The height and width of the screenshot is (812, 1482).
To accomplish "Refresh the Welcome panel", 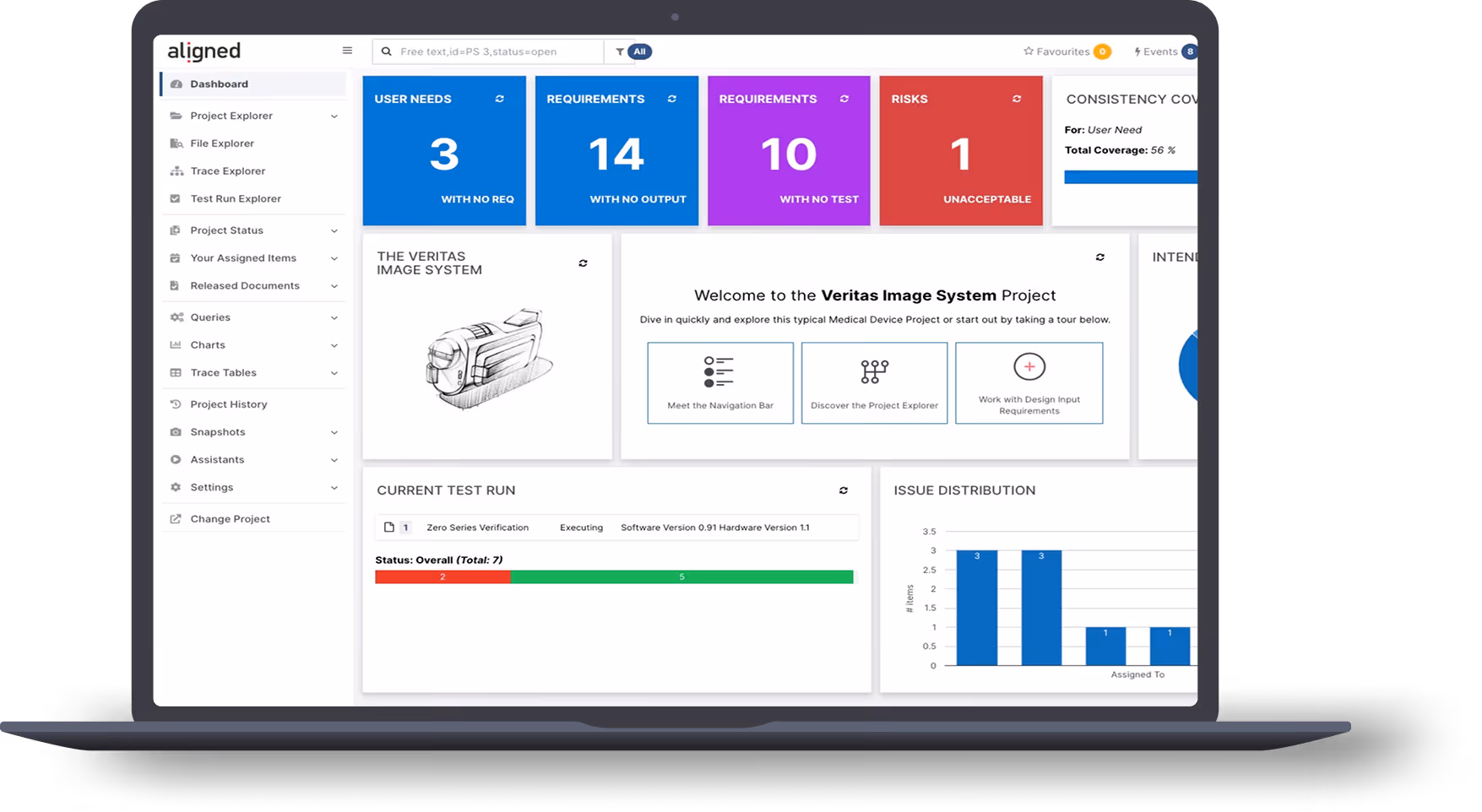I will click(1100, 257).
